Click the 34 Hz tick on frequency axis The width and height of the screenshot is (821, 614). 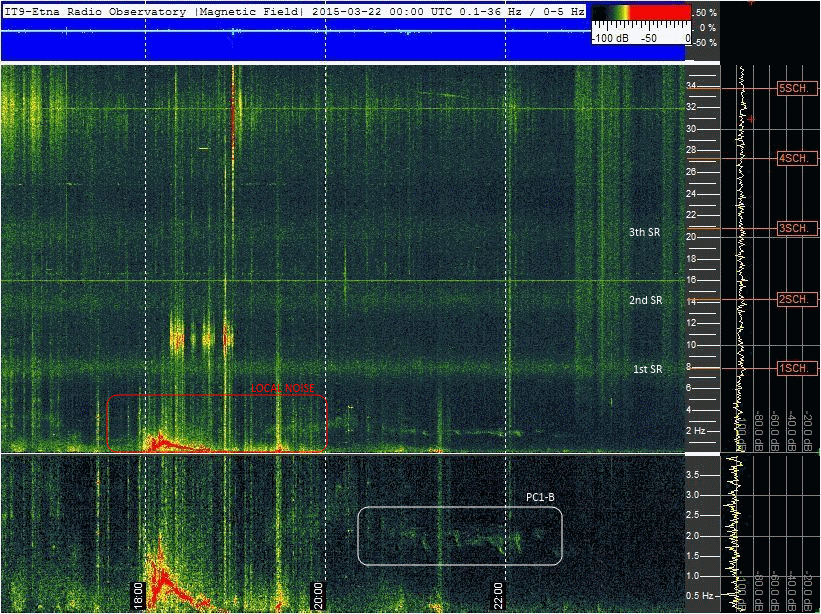click(x=690, y=86)
